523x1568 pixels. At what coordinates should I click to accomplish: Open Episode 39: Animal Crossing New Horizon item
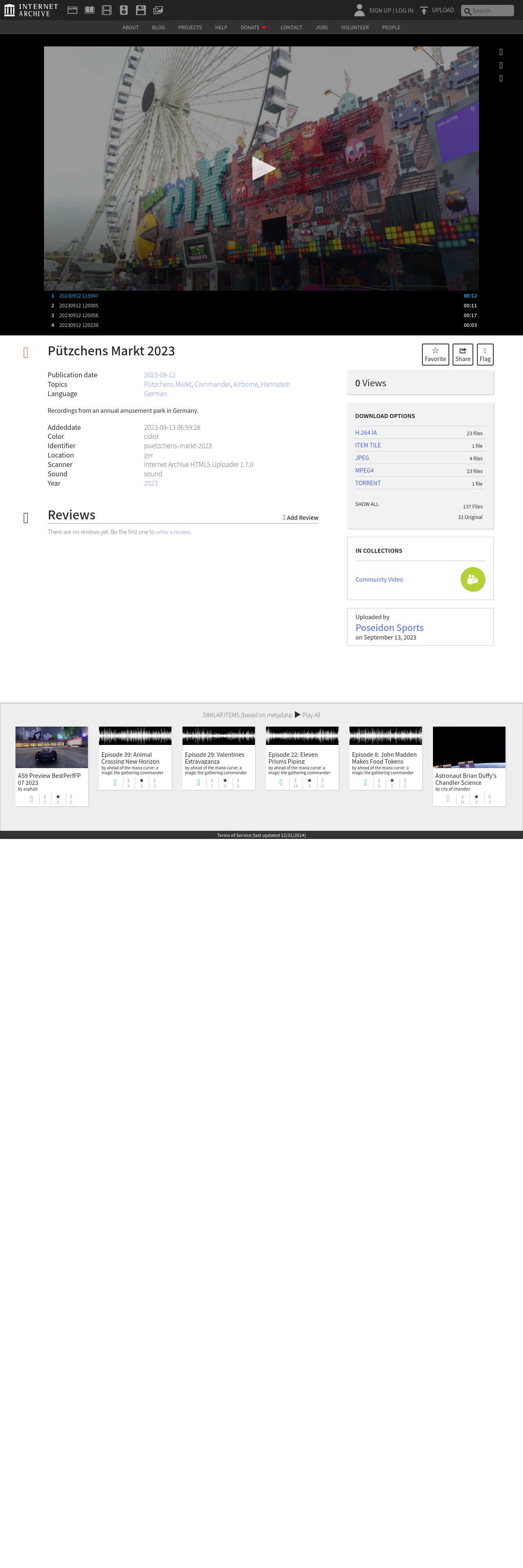(x=135, y=758)
